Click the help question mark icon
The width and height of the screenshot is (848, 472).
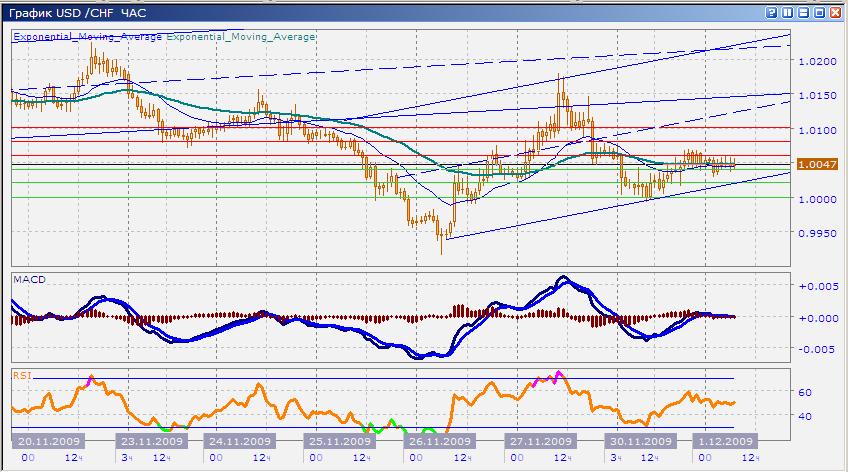(x=773, y=12)
